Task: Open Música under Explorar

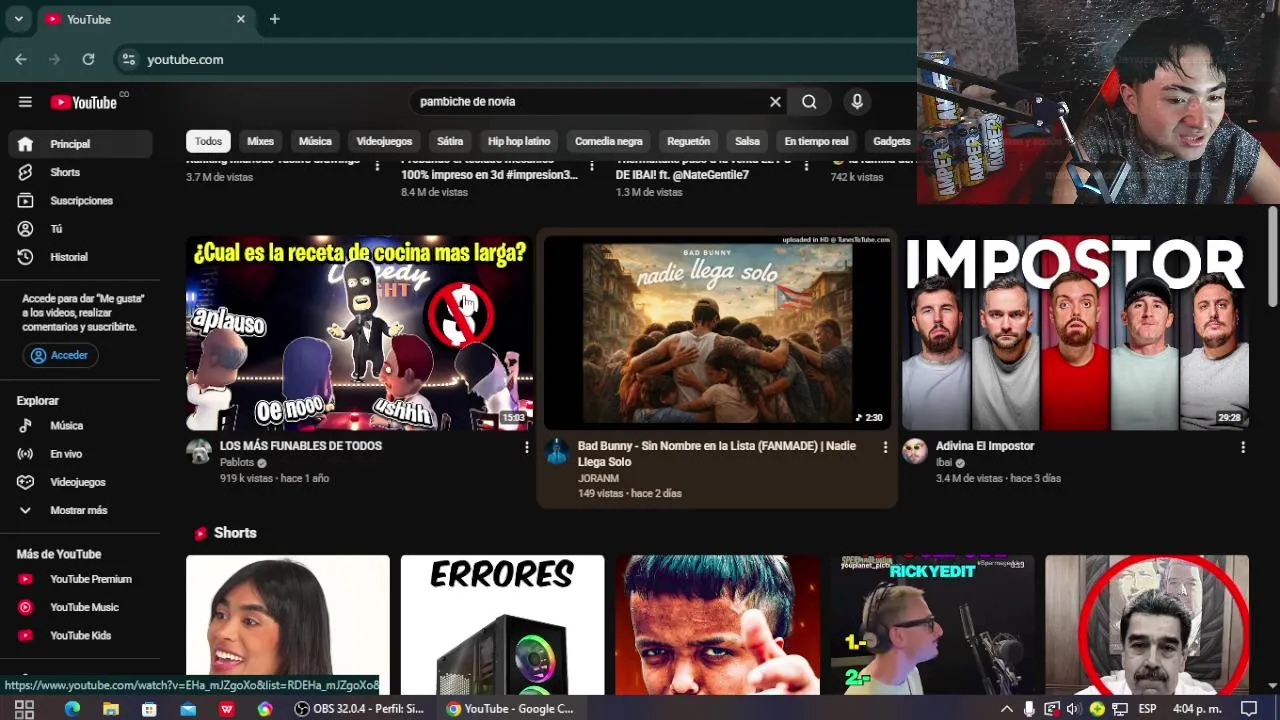Action: (80, 426)
